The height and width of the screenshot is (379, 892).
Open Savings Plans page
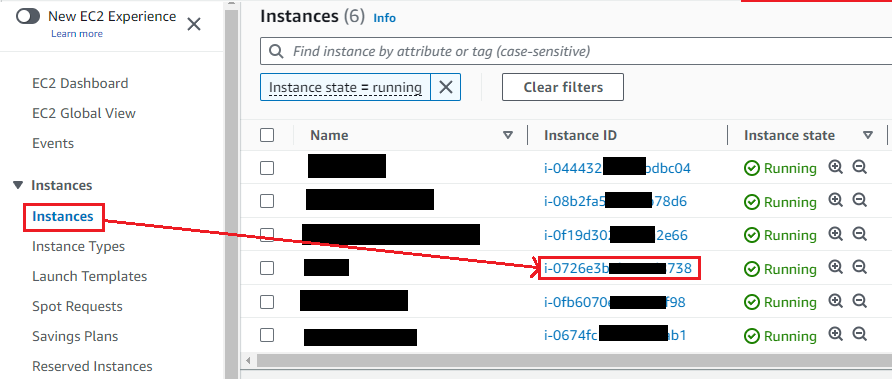[75, 336]
